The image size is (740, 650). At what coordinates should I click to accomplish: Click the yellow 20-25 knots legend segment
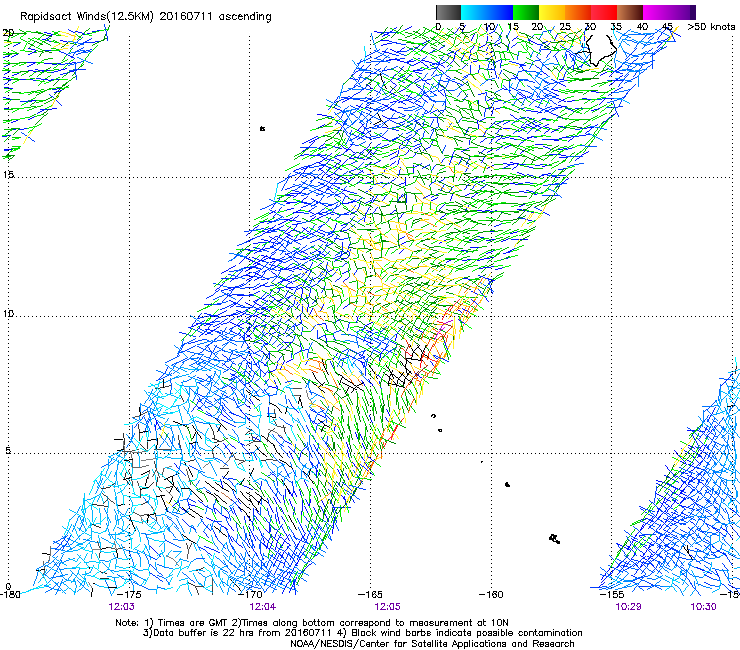[x=552, y=12]
